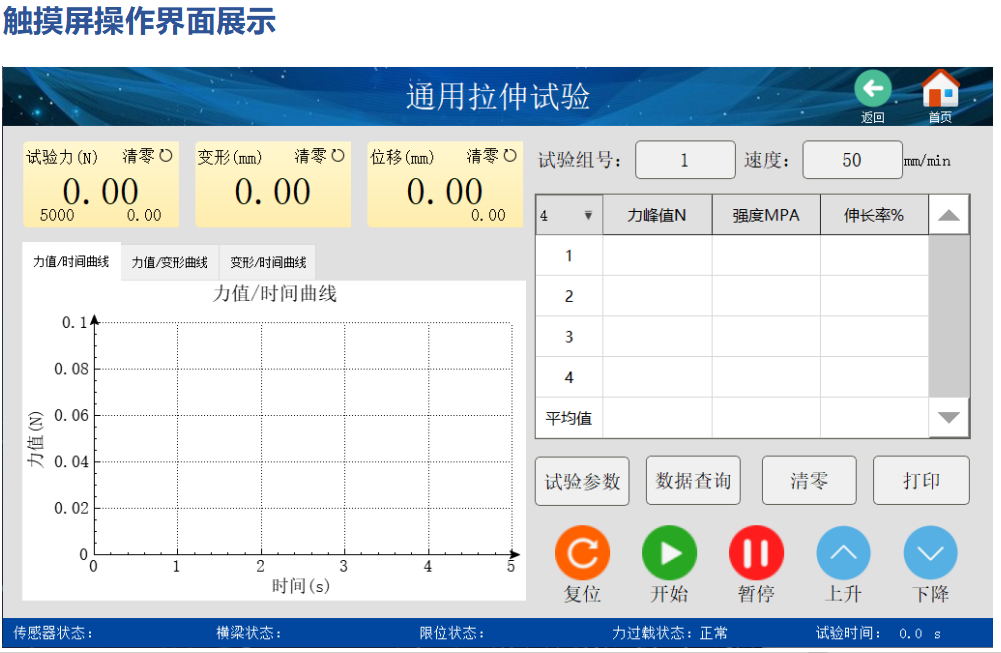Pause the test with red pause icon
The image size is (1001, 653).
756,553
